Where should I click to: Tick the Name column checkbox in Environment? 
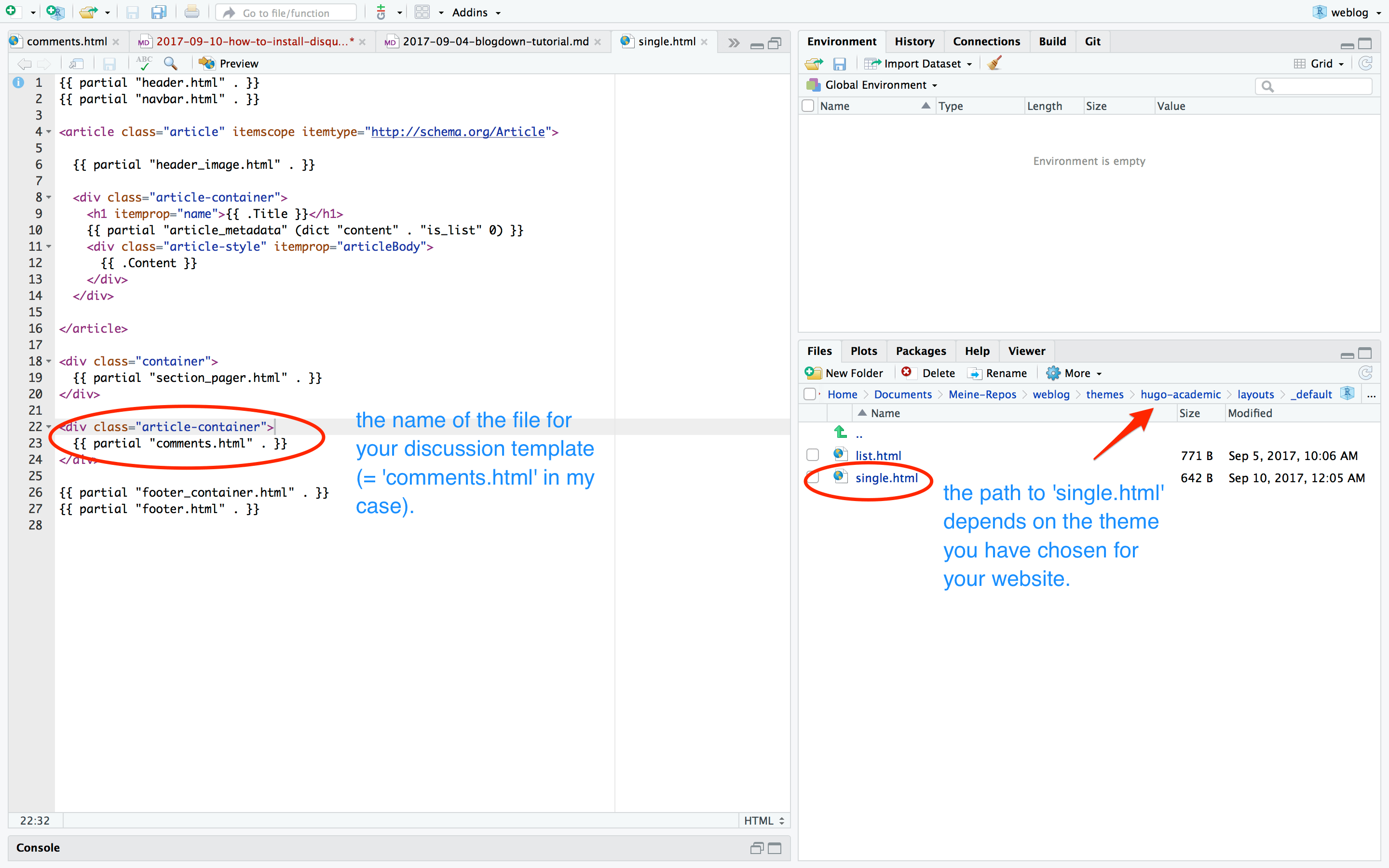[808, 106]
